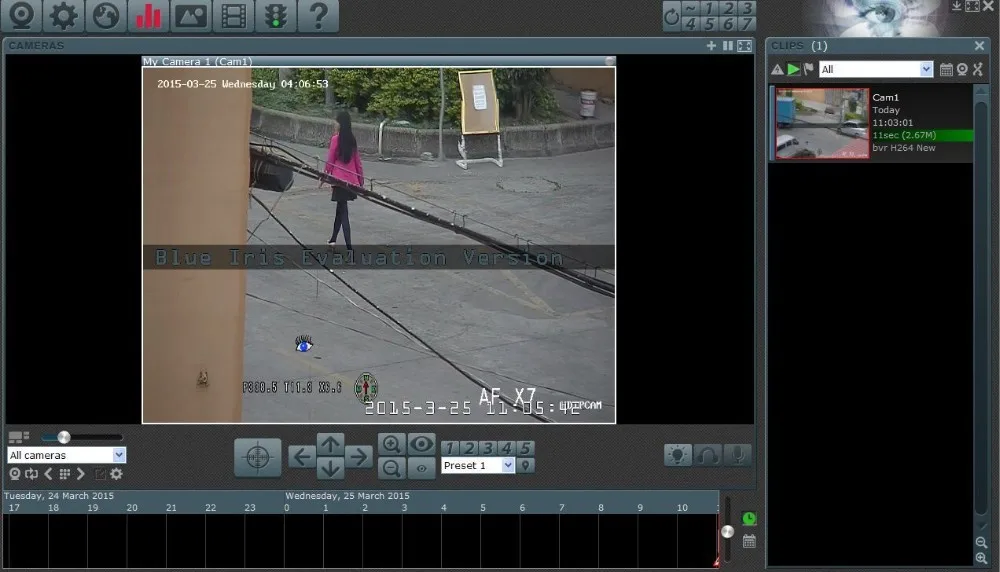Screen dimensions: 1000x572
Task: Open help with the question mark icon
Action: pos(318,15)
